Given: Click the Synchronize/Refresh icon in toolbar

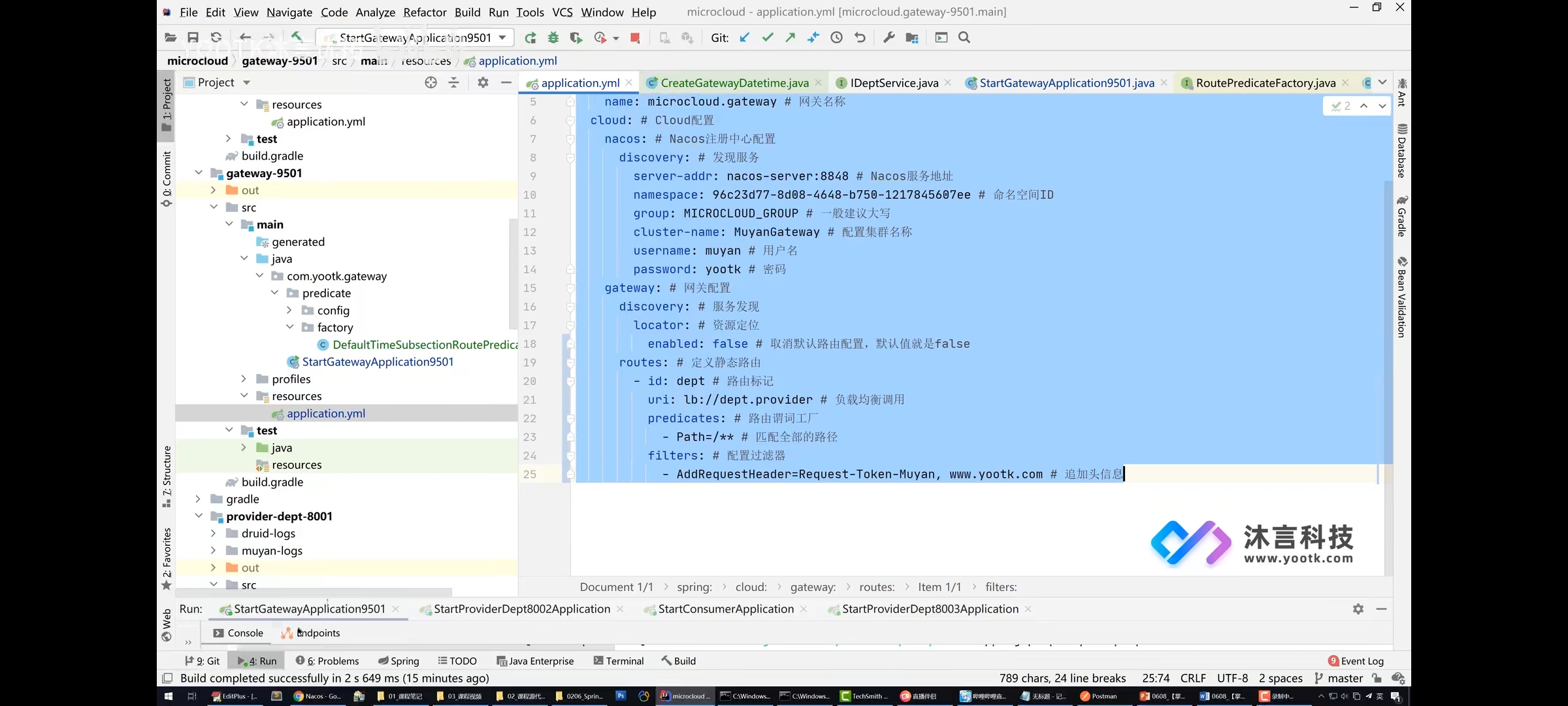Looking at the screenshot, I should pos(216,37).
